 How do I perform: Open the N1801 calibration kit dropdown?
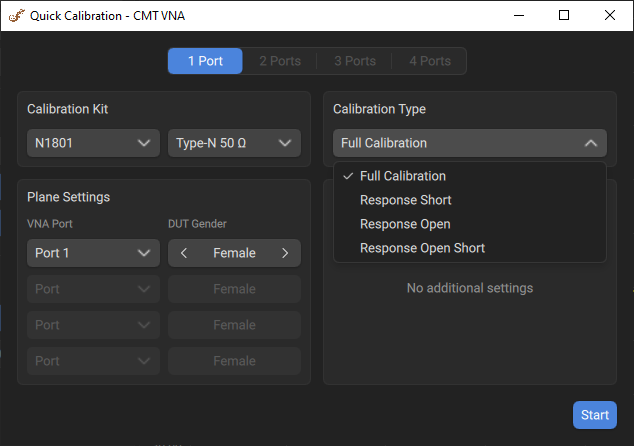93,143
